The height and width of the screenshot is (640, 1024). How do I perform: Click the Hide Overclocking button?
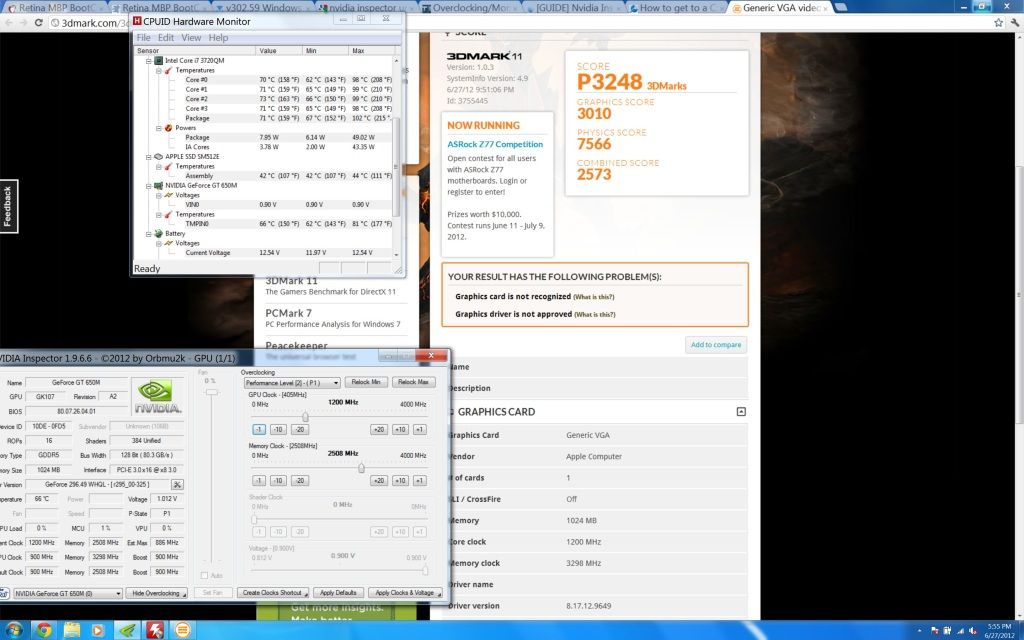[x=158, y=594]
